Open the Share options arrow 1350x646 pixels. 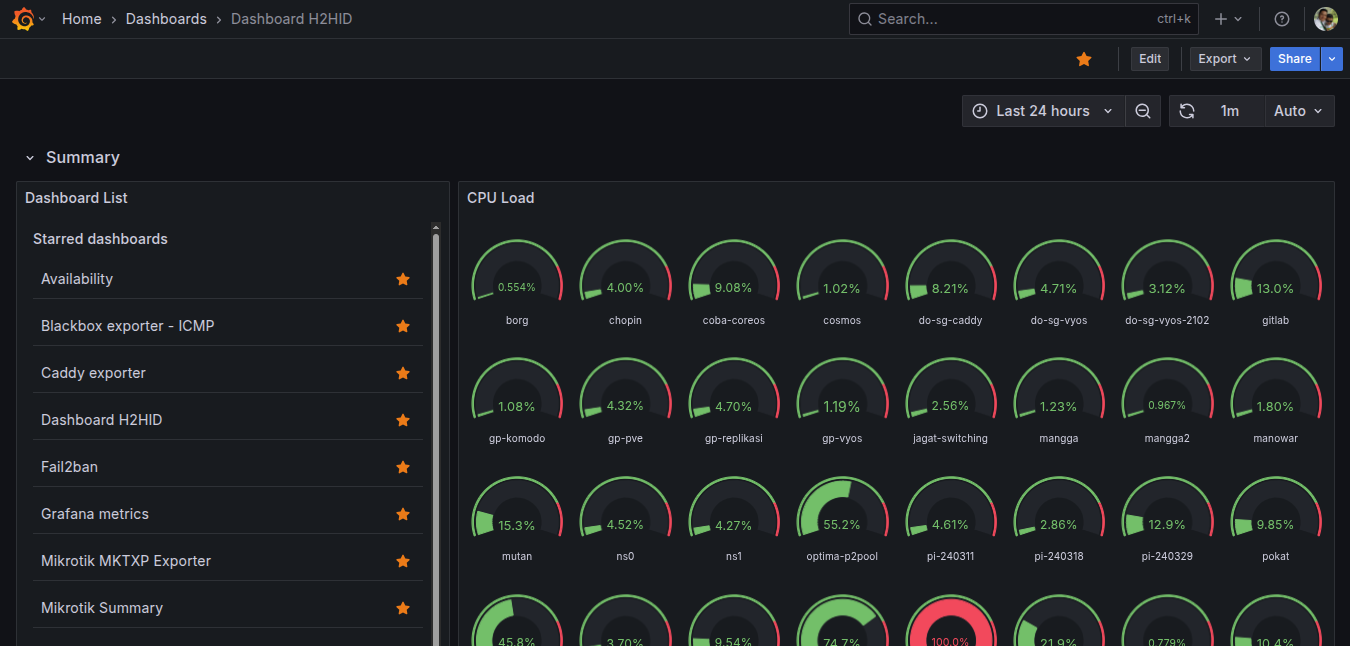(1331, 59)
